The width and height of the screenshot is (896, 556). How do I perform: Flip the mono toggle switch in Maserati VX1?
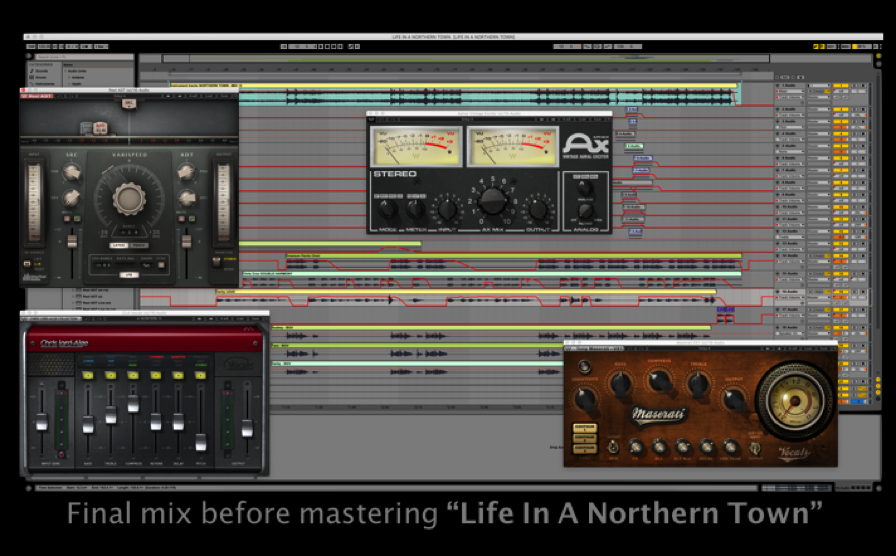tap(613, 446)
